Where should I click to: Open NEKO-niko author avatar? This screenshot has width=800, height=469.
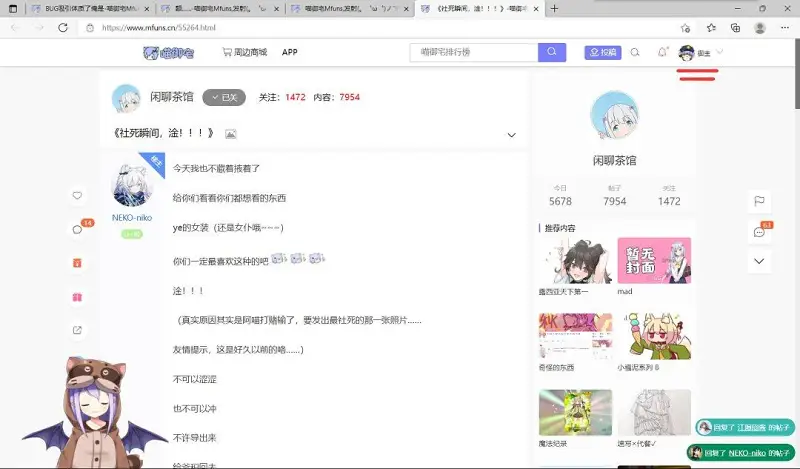[x=132, y=185]
